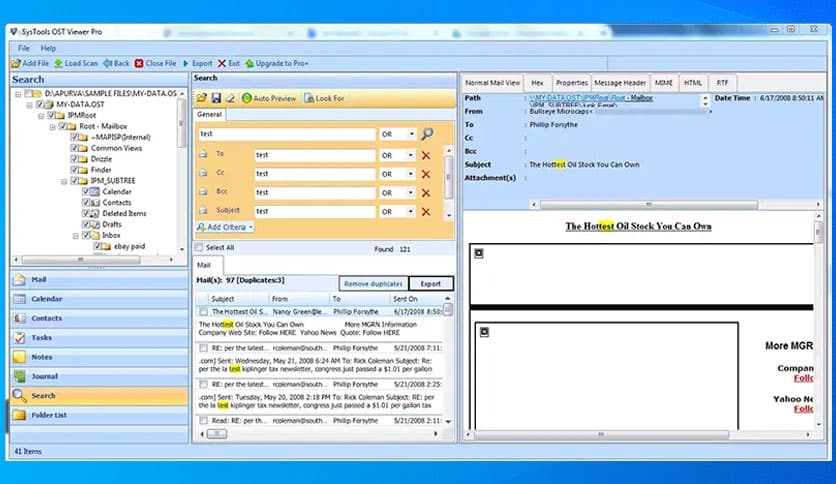Open the Bcc row OR dropdown
This screenshot has width=836, height=484.
point(411,193)
